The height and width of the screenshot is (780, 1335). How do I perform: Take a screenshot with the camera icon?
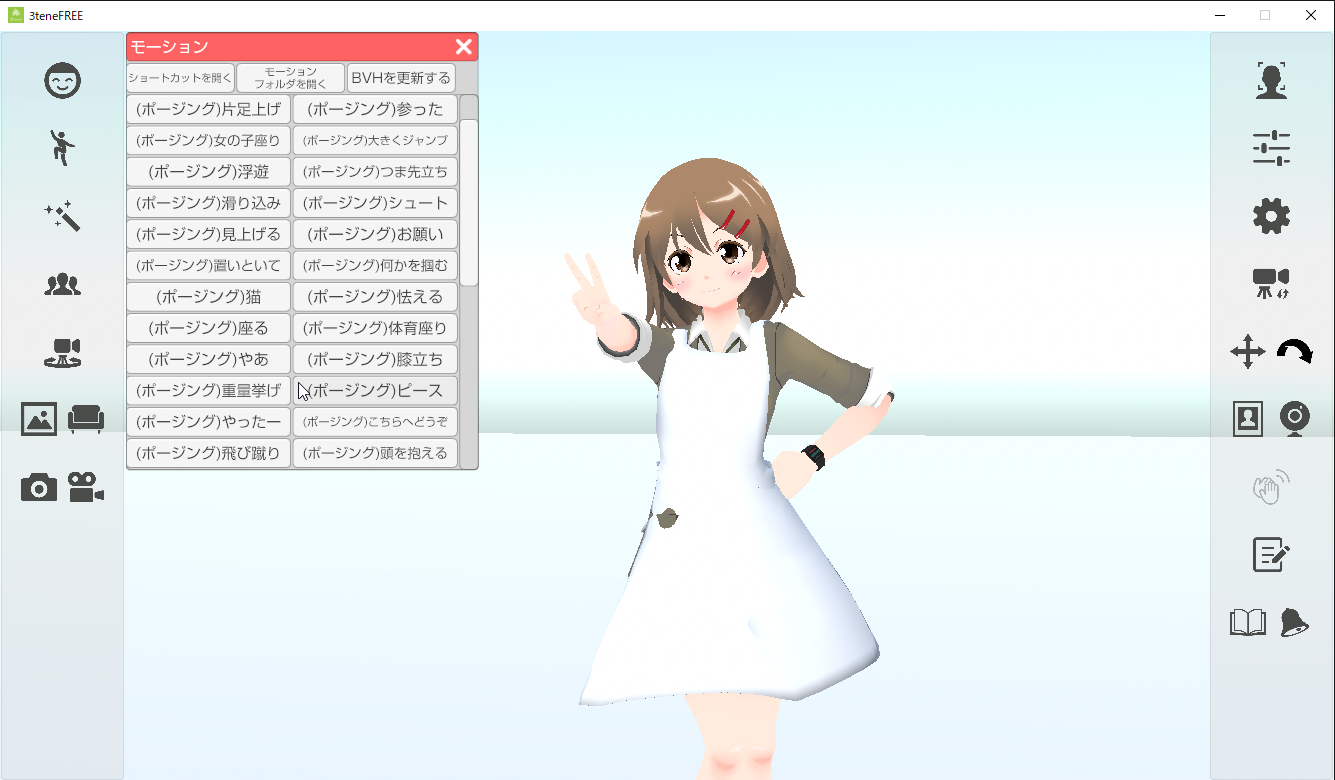click(x=38, y=488)
